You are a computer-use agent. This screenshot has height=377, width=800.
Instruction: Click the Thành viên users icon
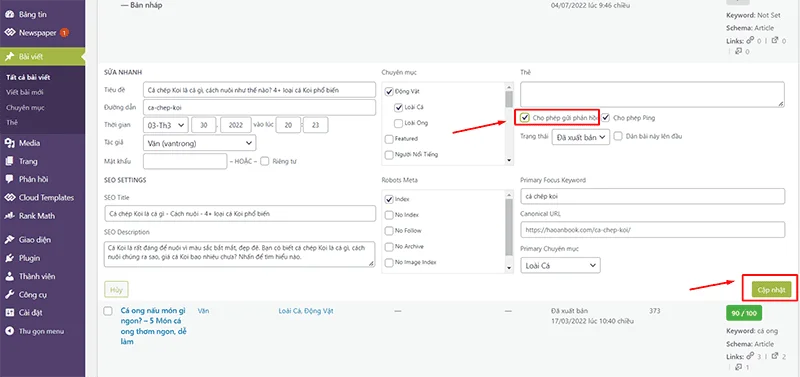(9, 277)
